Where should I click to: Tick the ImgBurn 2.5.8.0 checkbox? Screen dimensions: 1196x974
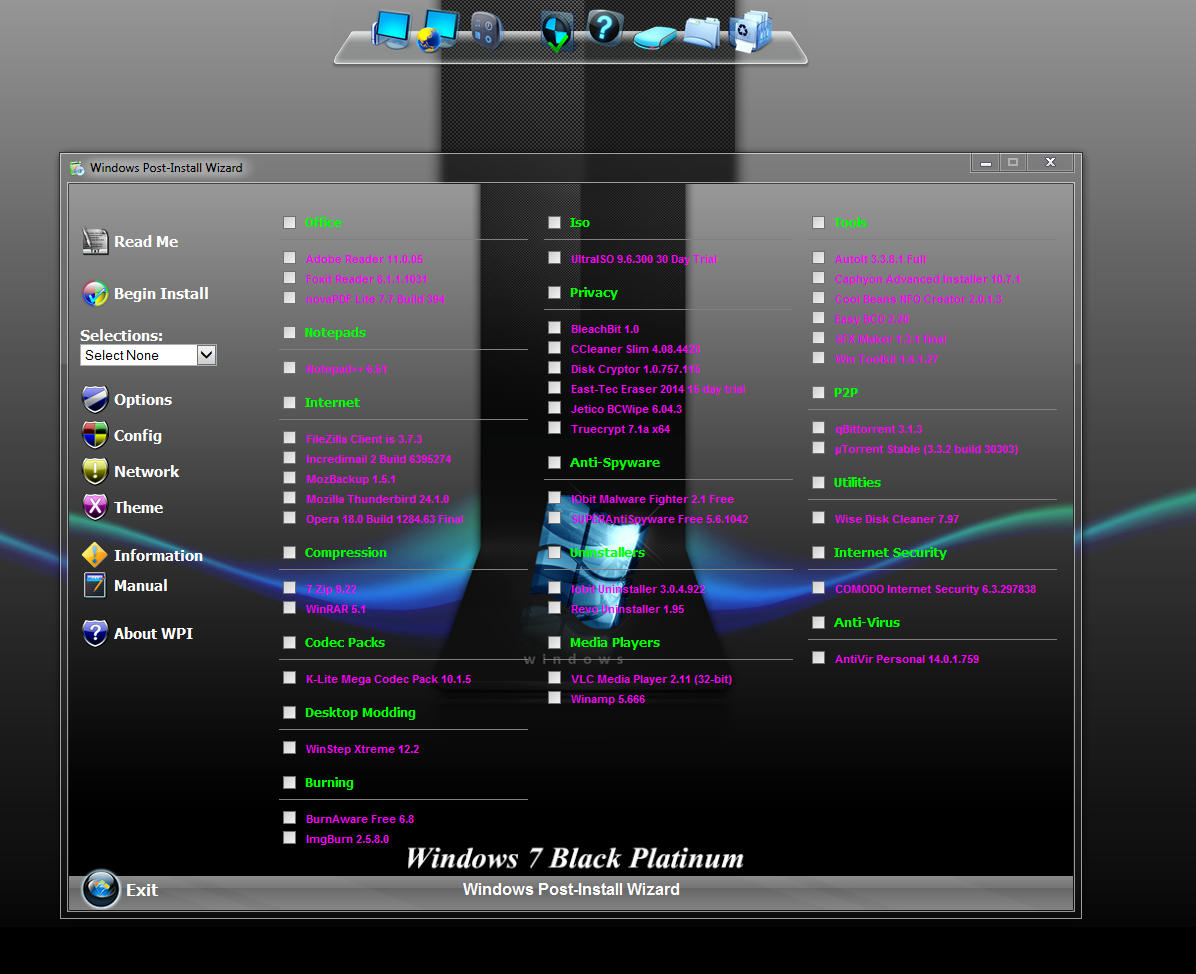(x=289, y=837)
